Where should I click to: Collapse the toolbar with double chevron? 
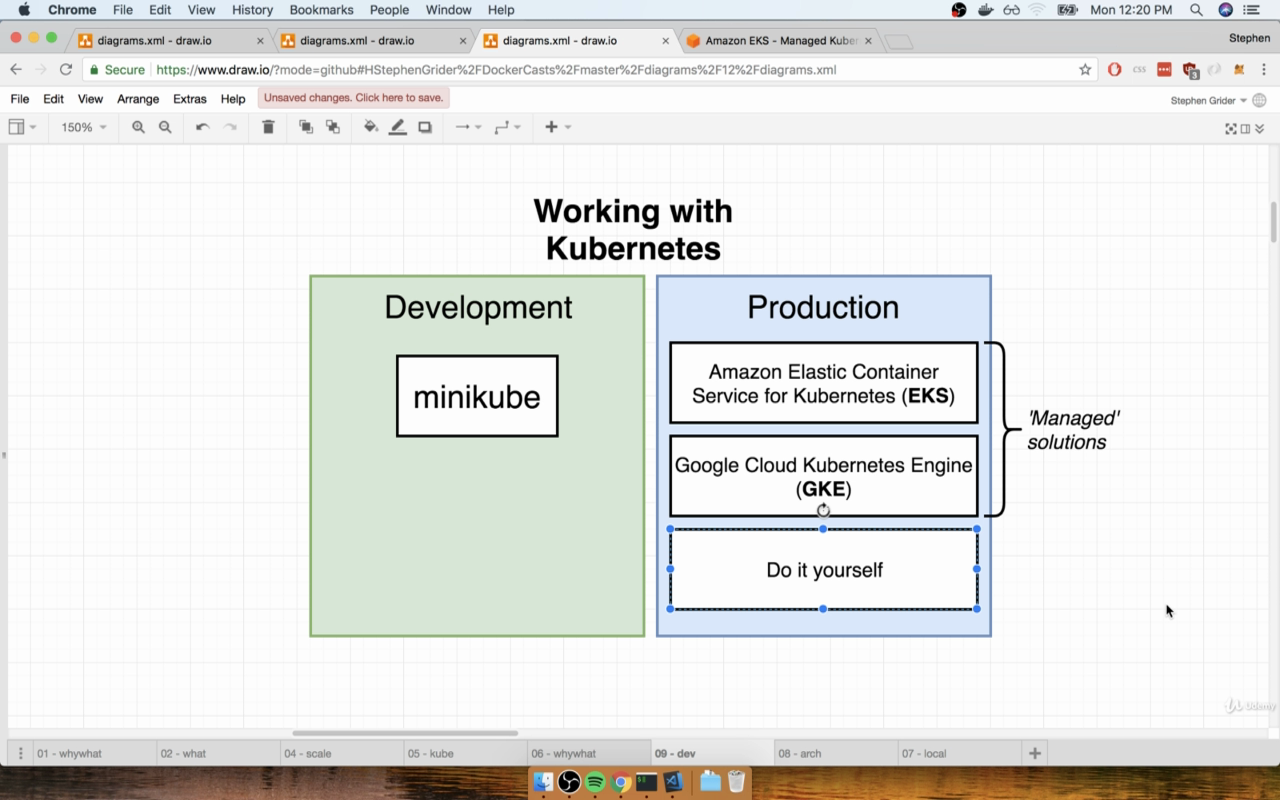(x=1260, y=128)
